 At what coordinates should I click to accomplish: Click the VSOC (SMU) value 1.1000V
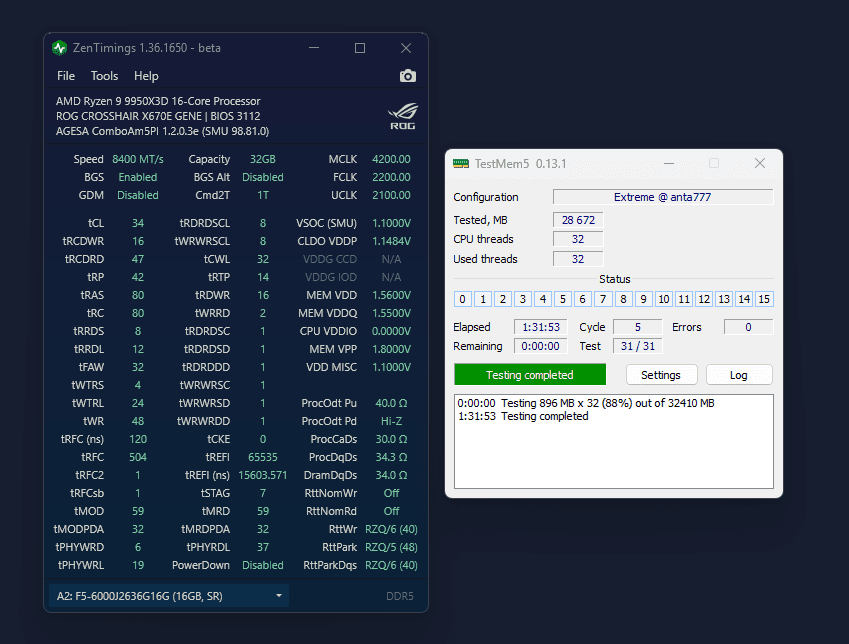(391, 223)
